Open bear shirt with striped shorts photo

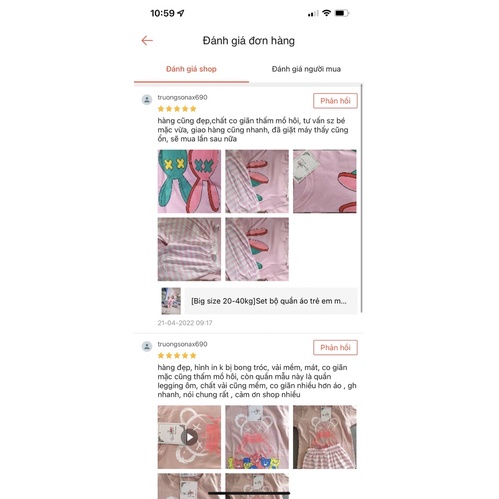coord(325,437)
